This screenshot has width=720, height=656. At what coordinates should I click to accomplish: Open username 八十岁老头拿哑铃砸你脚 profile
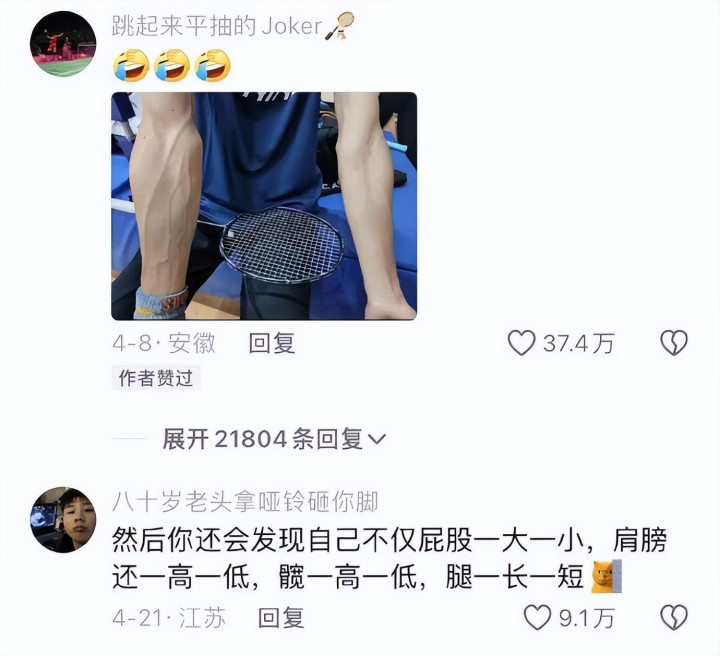(245, 501)
